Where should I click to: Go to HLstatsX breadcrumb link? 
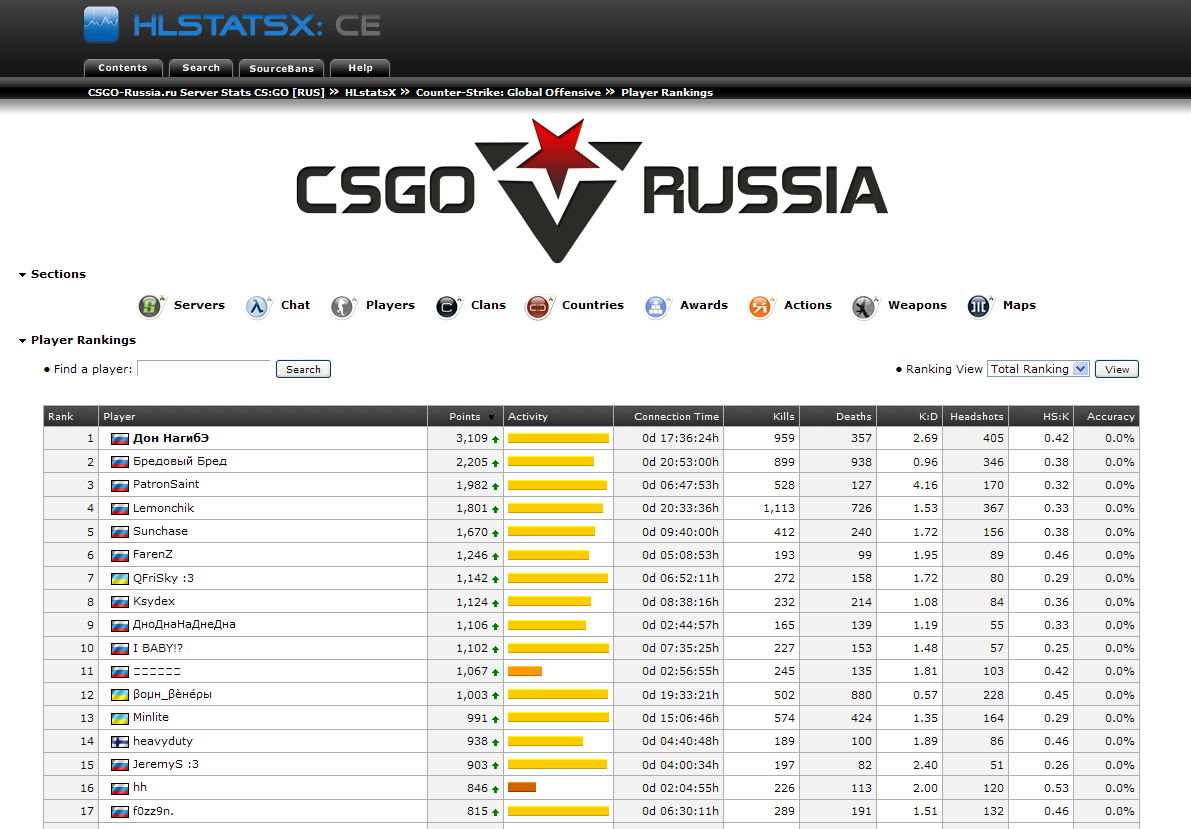pyautogui.click(x=371, y=93)
